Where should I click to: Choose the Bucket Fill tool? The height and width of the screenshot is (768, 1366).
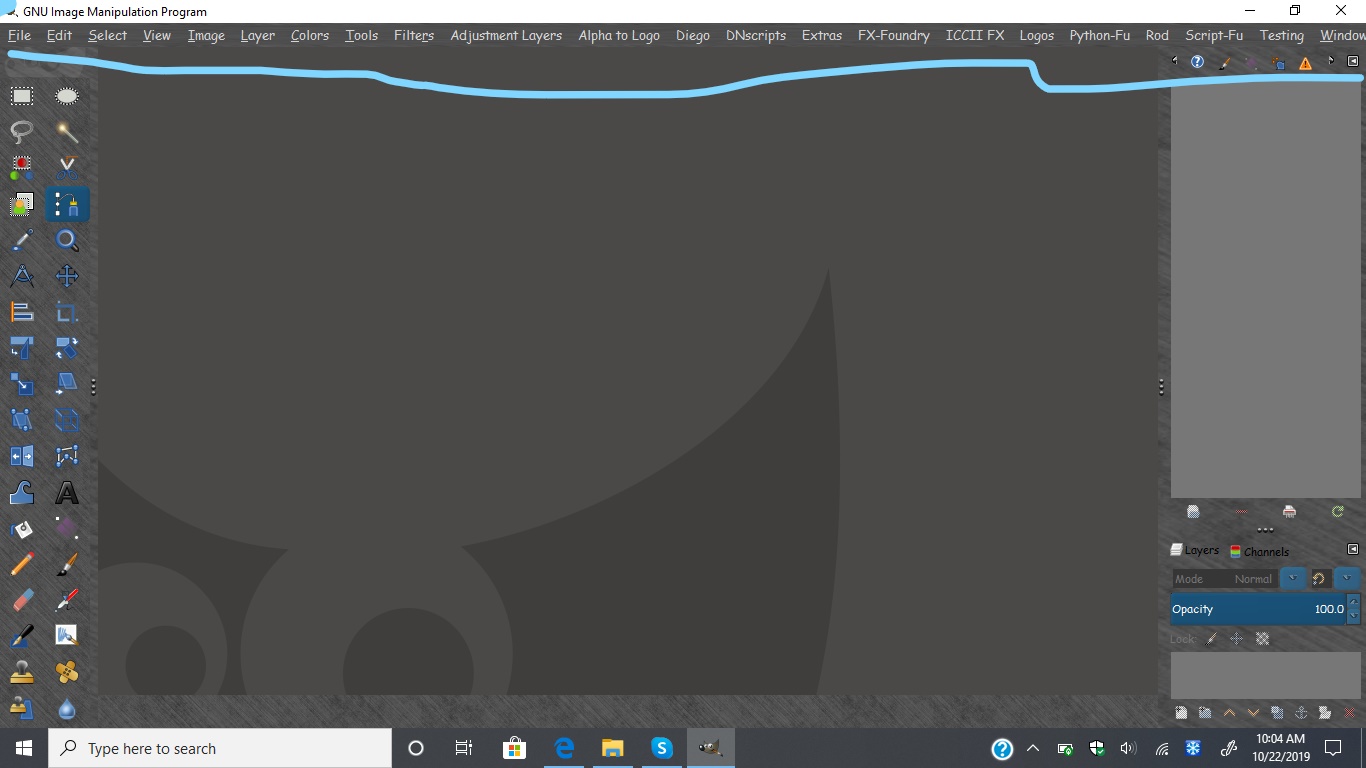click(x=22, y=528)
